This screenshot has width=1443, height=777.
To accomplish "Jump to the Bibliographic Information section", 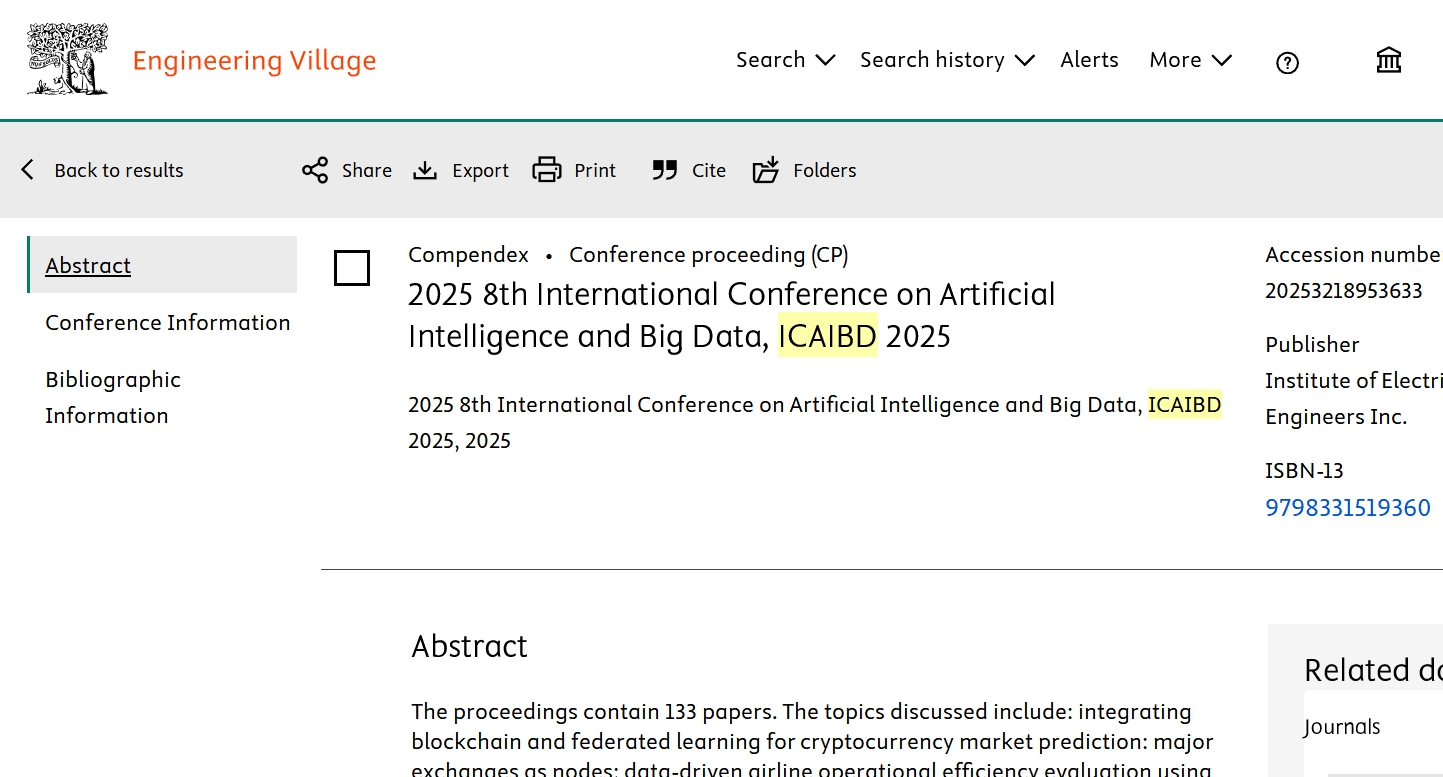I will click(113, 397).
